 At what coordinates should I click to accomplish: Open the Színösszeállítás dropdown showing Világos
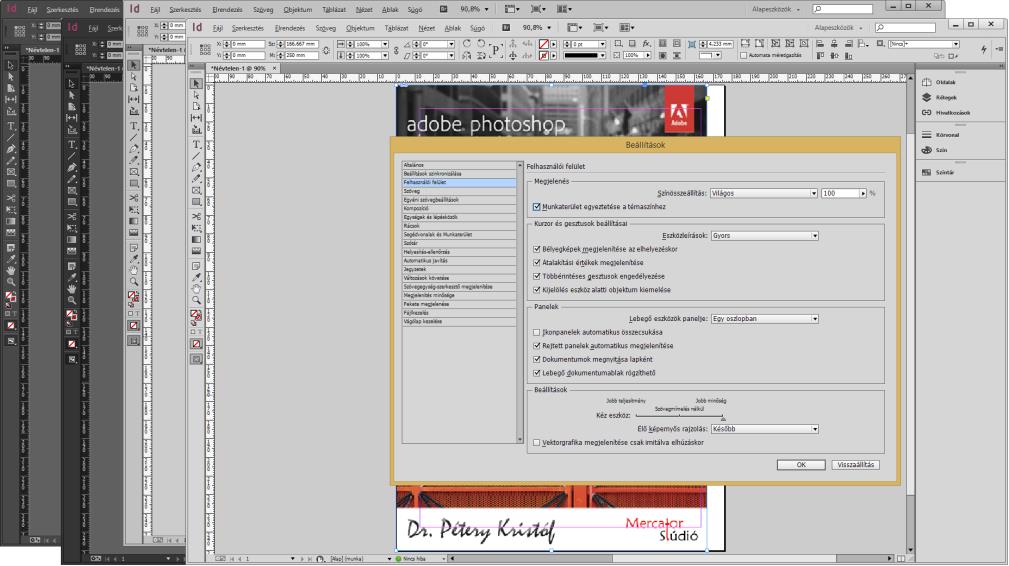pyautogui.click(x=764, y=193)
